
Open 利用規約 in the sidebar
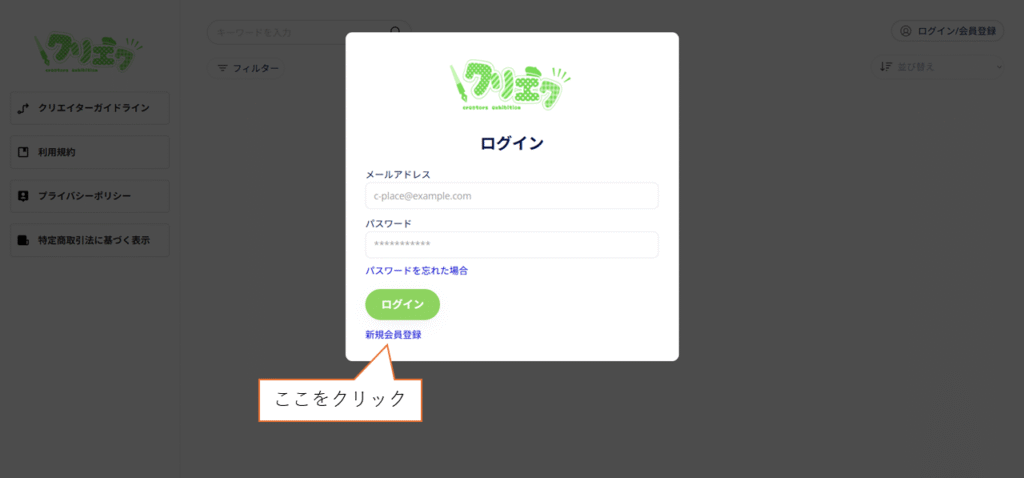(x=90, y=152)
